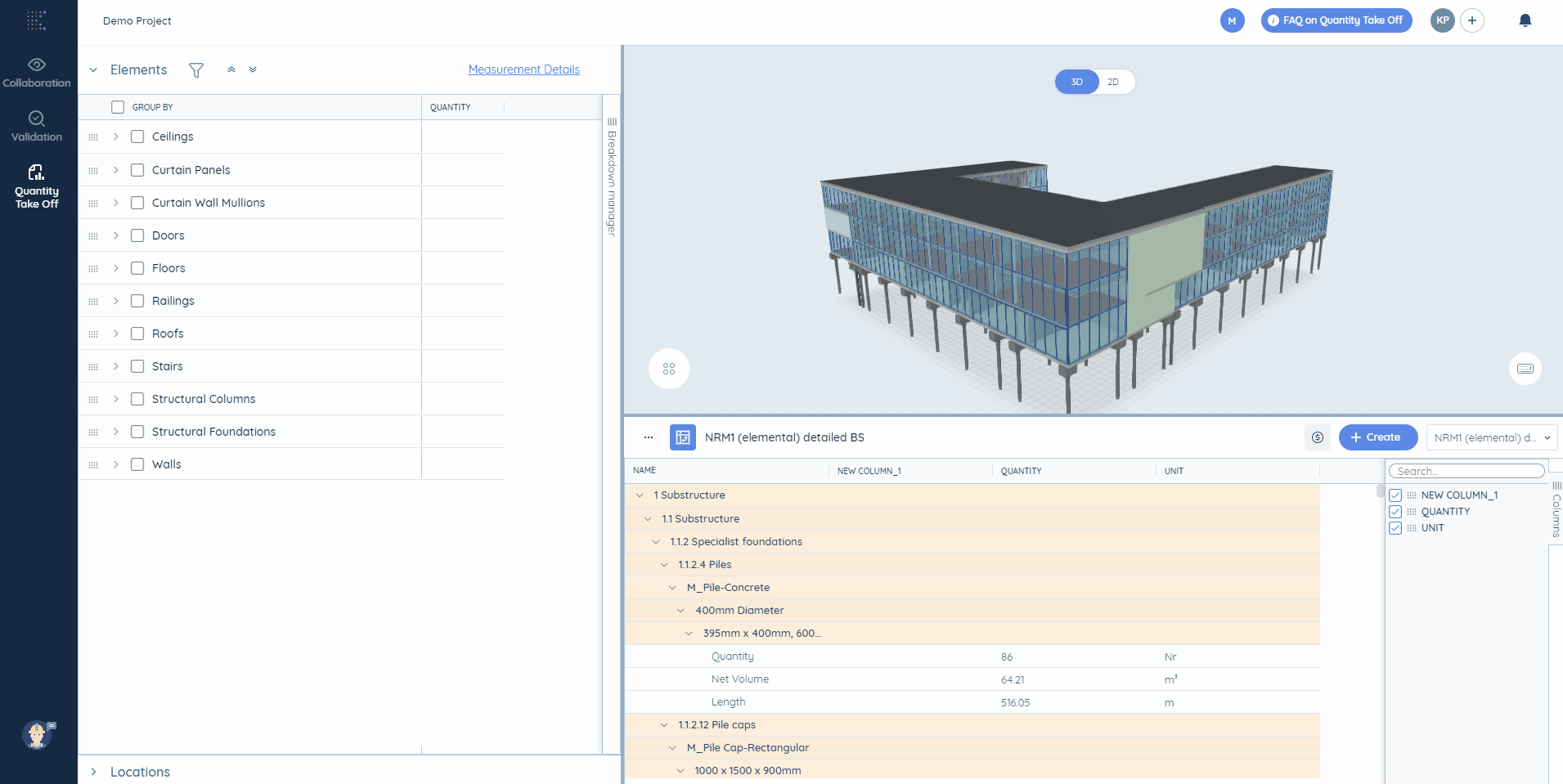Expand the Railings group
Viewport: 1563px width, 784px height.
116,301
